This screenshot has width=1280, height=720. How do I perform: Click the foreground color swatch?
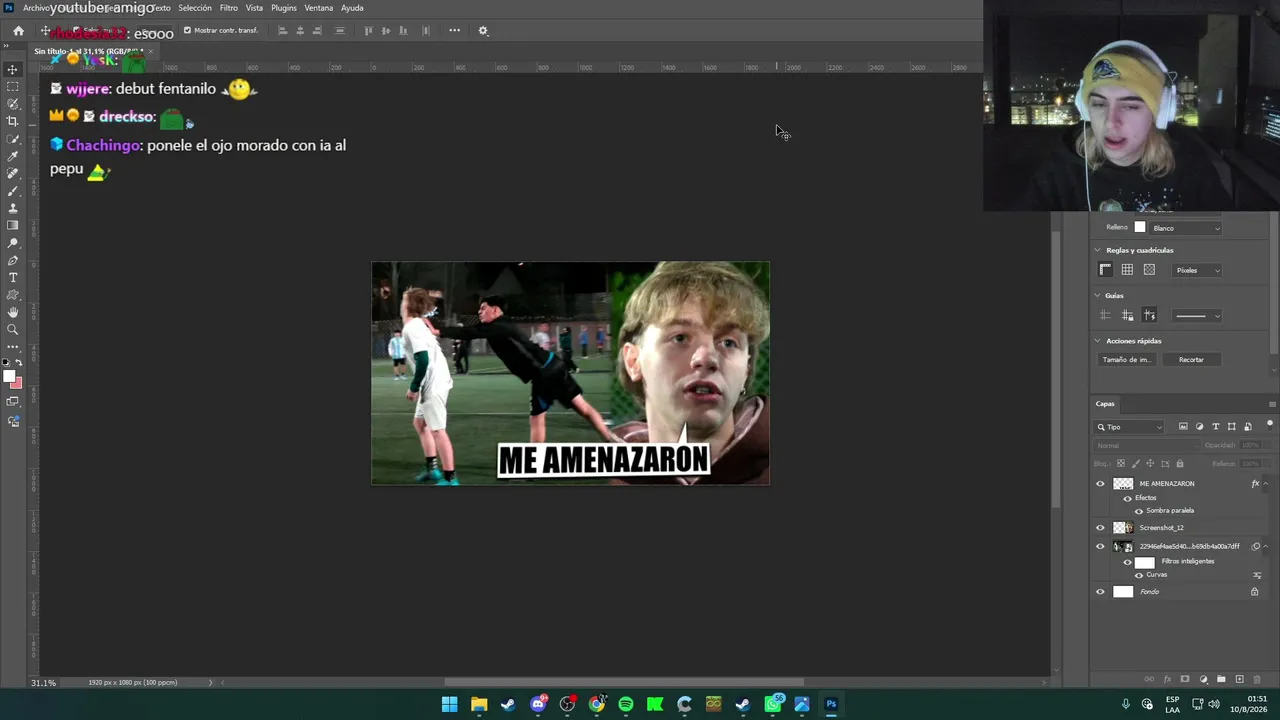pyautogui.click(x=9, y=377)
